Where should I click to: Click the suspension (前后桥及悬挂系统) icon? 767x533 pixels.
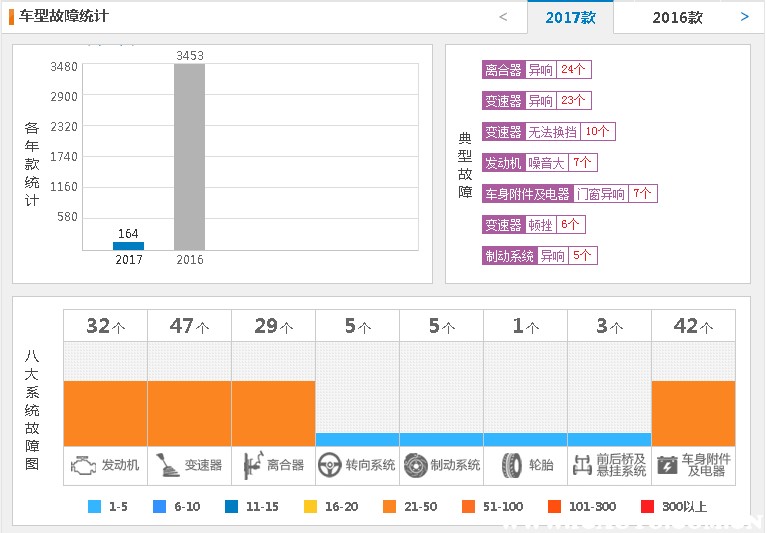[x=582, y=465]
